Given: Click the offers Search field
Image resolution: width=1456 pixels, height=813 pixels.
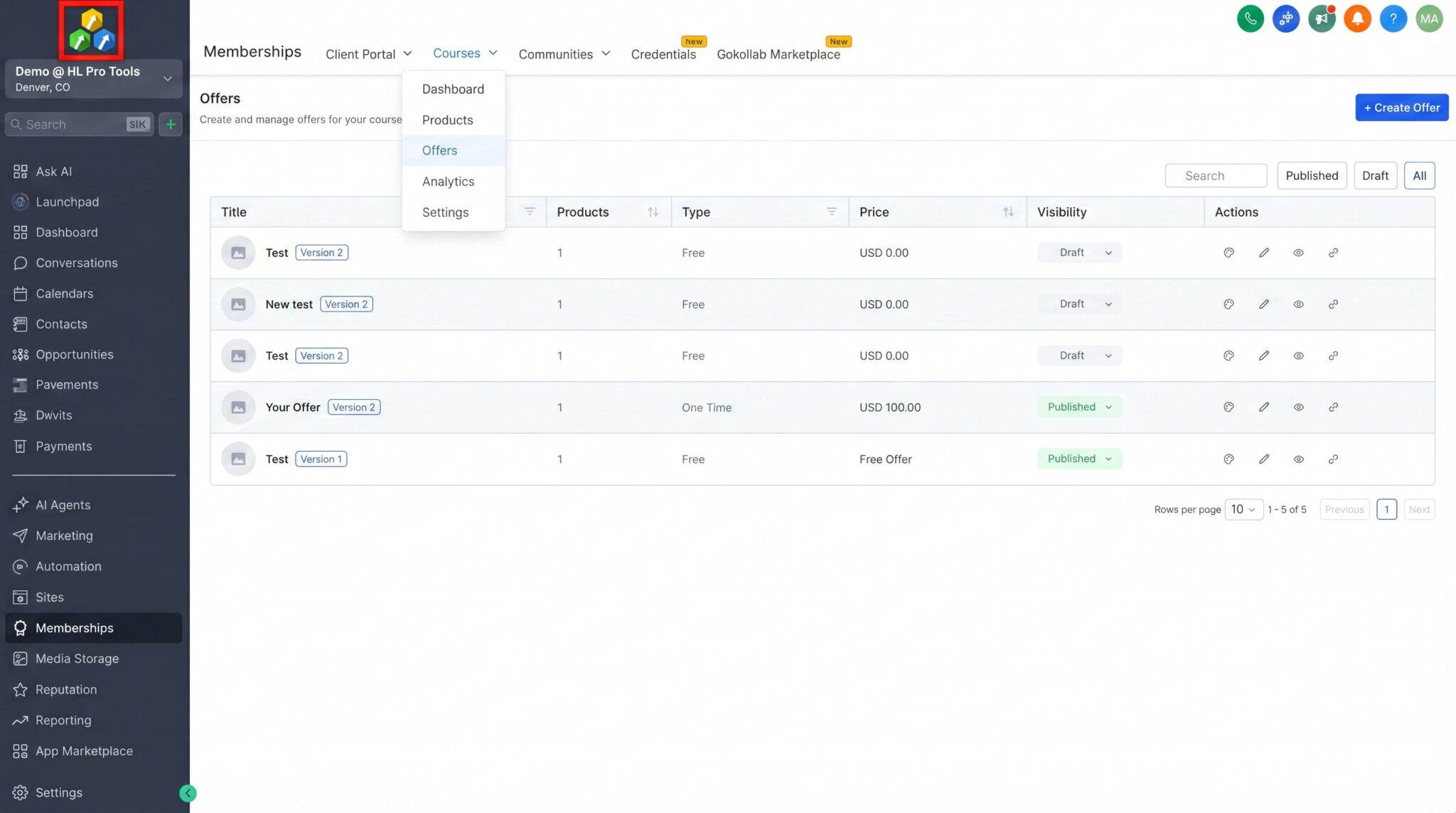Looking at the screenshot, I should pos(1216,176).
